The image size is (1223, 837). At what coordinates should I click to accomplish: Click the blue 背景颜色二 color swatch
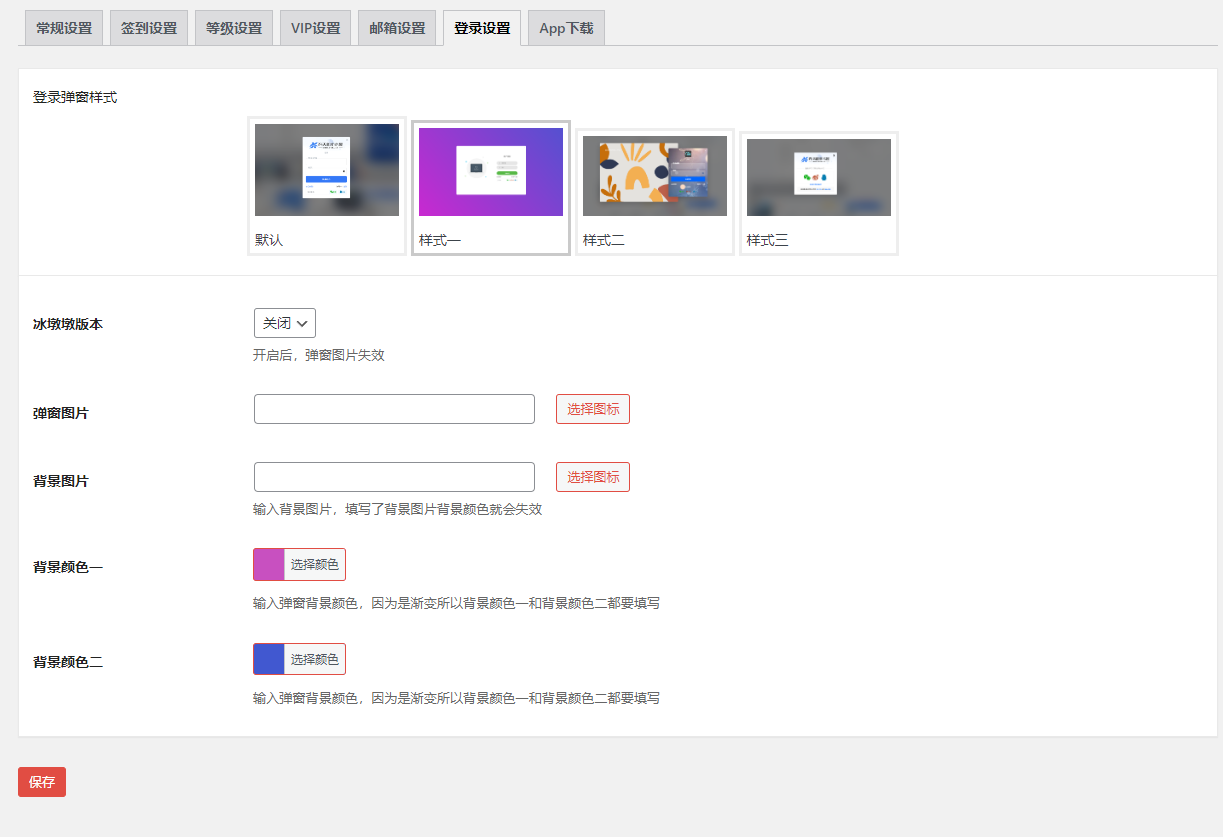tap(269, 659)
